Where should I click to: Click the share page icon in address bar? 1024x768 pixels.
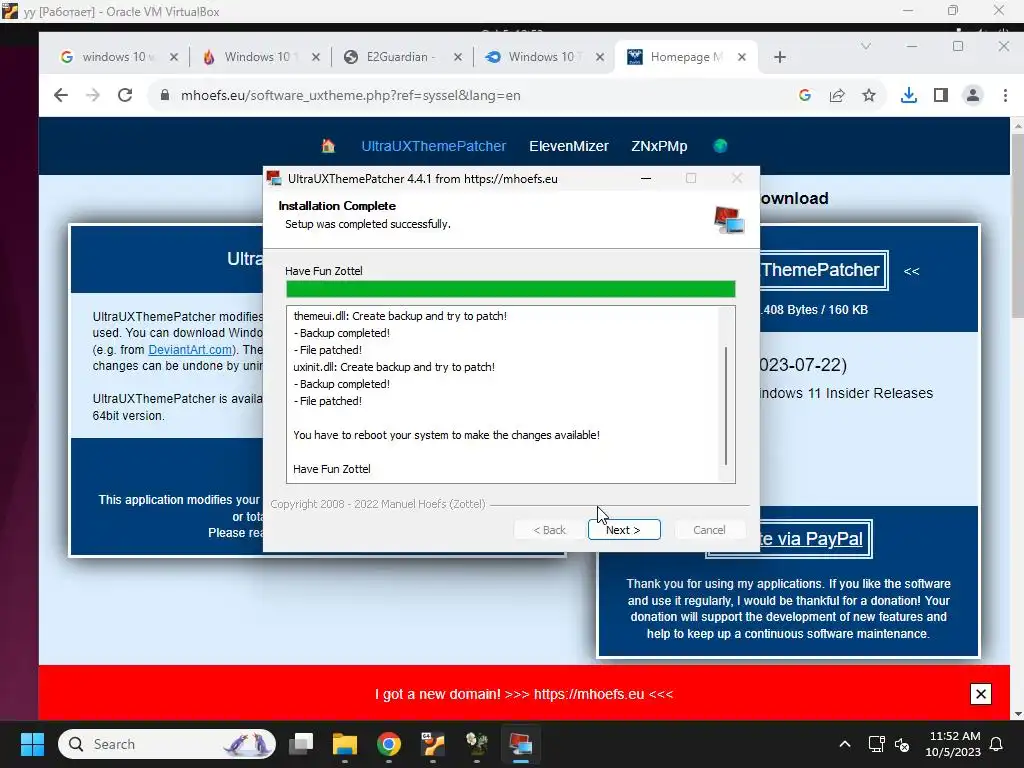pyautogui.click(x=837, y=95)
